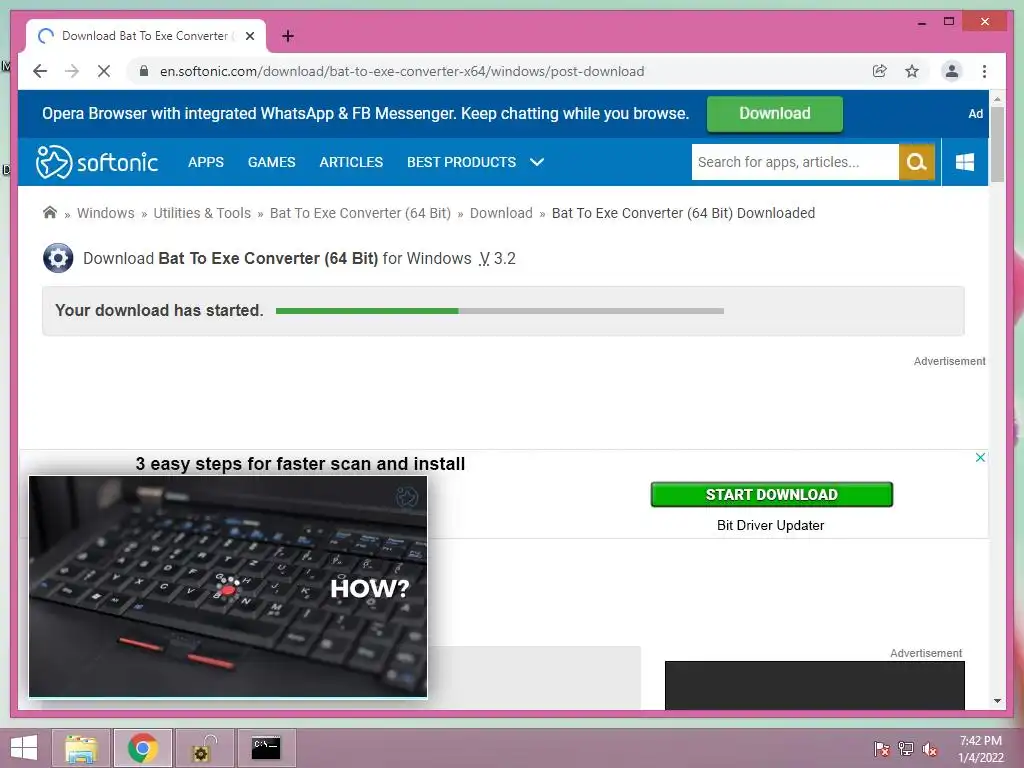This screenshot has height=768, width=1024.
Task: Click the page vertical scrollbar thumb
Action: click(x=997, y=144)
